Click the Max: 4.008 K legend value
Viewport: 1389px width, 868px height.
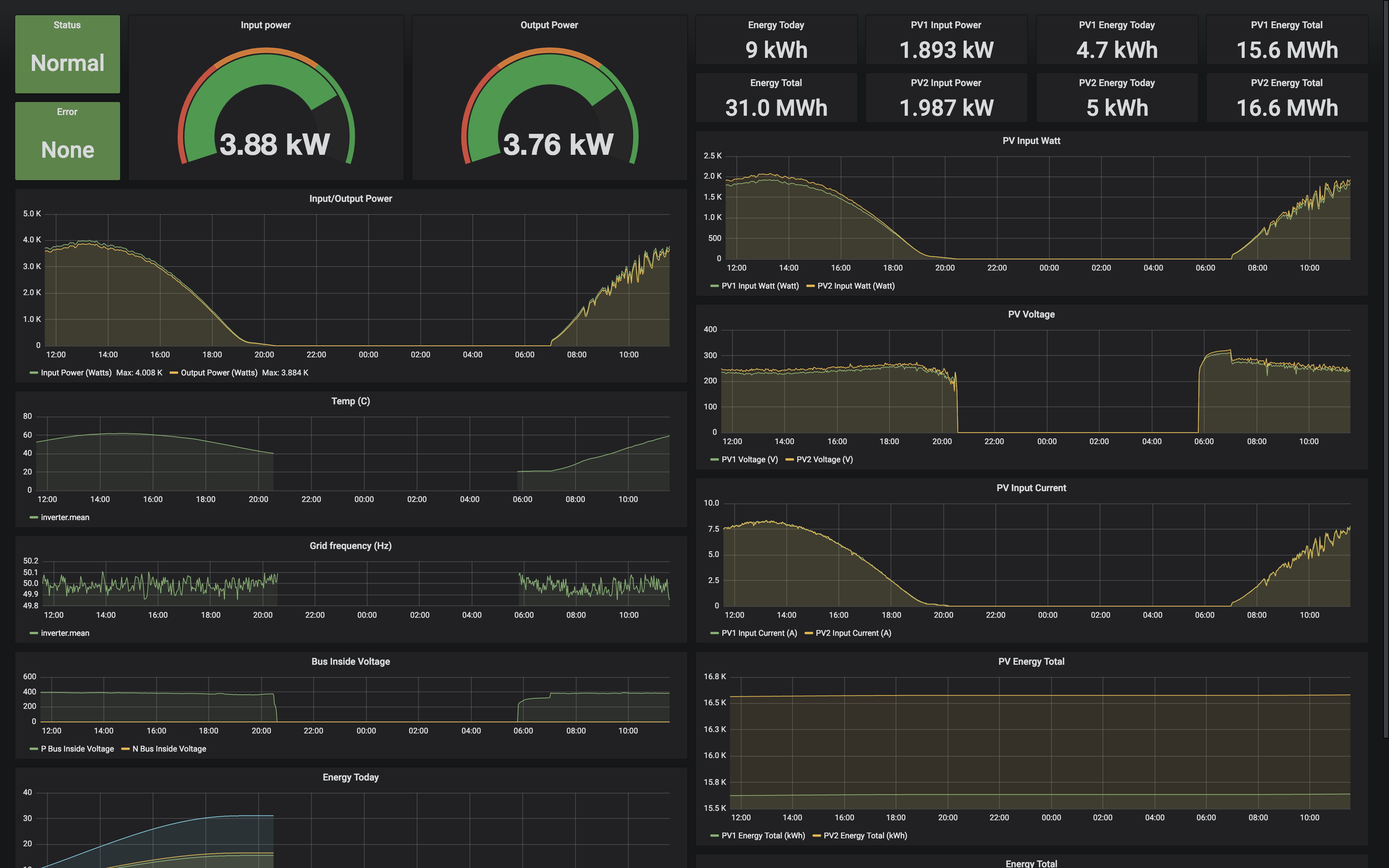pyautogui.click(x=139, y=373)
